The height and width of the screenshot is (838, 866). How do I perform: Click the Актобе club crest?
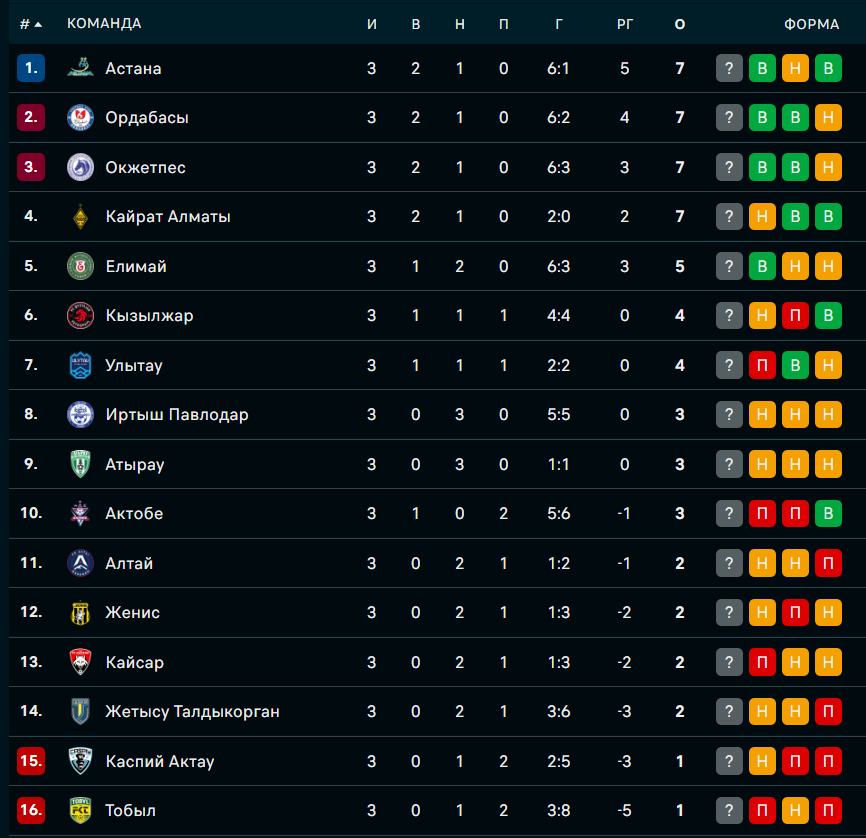point(80,514)
